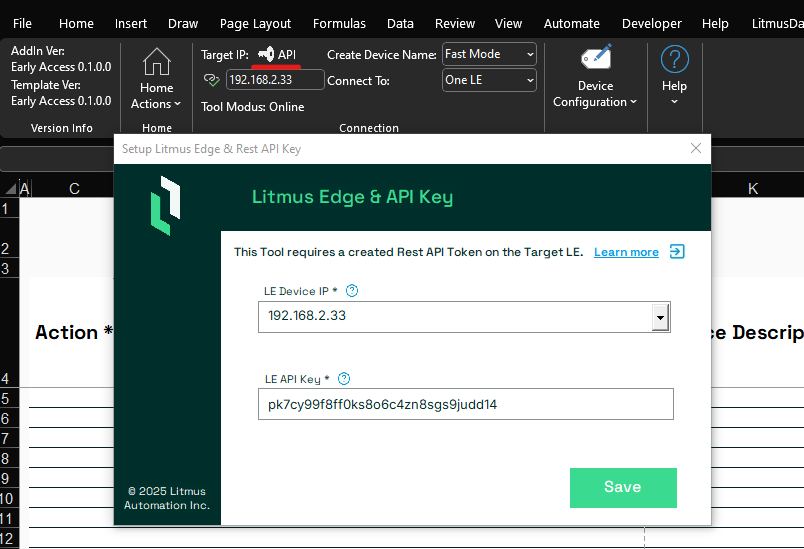Click the Litmus Edge & API Key heading
The height and width of the screenshot is (549, 804).
tap(352, 197)
